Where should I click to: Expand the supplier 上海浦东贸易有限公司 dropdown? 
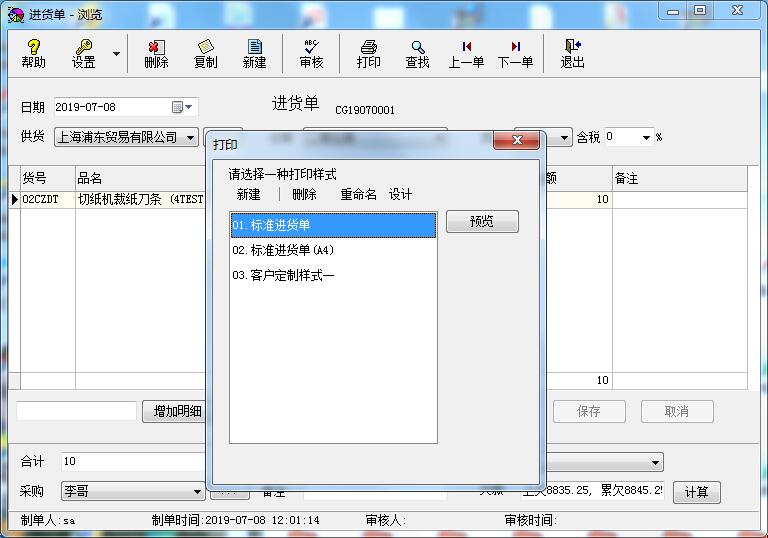(x=190, y=137)
